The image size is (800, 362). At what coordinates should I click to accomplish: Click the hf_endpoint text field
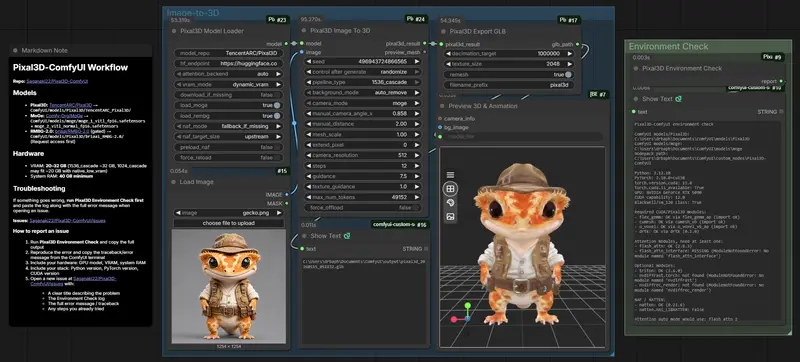(229, 63)
